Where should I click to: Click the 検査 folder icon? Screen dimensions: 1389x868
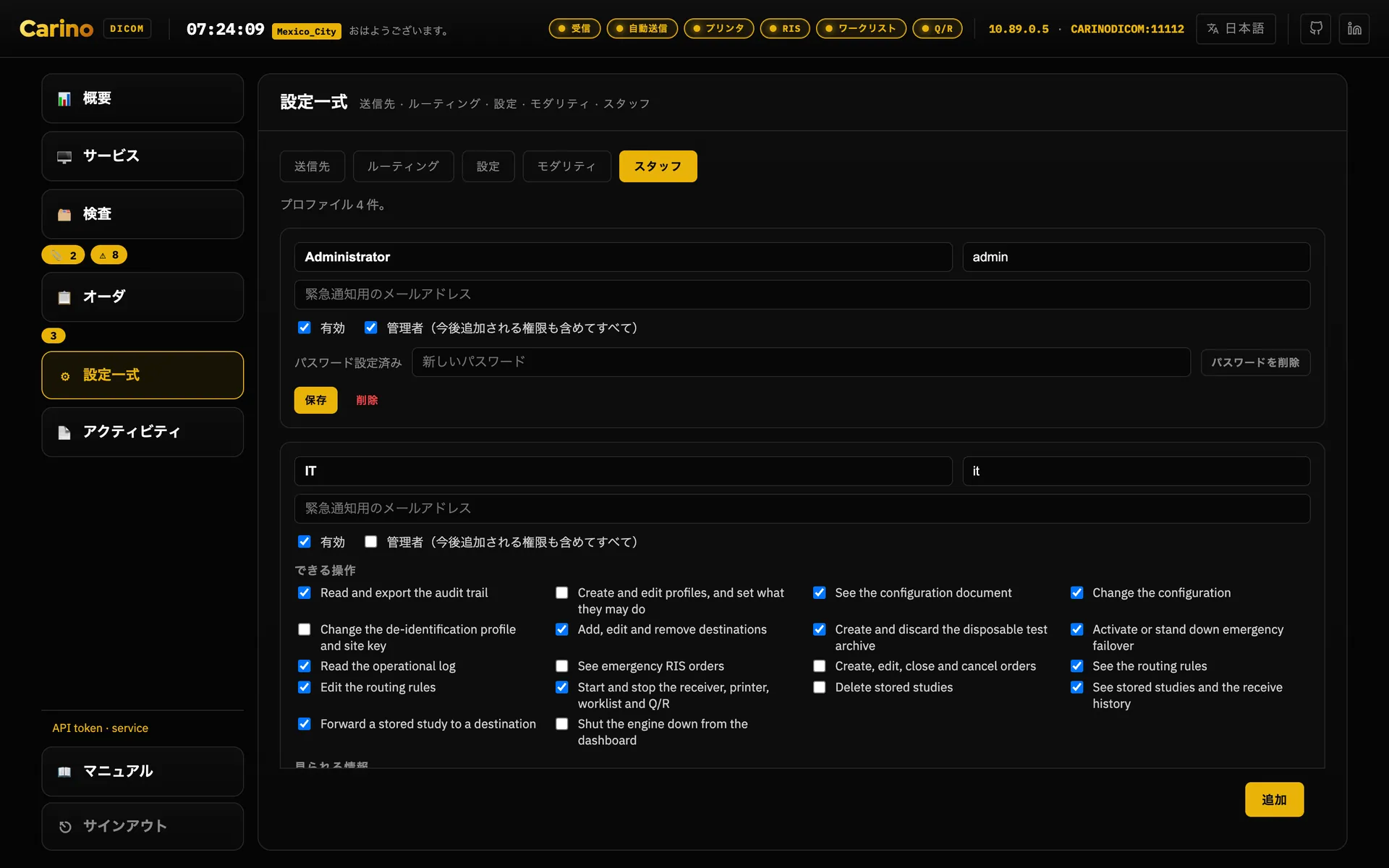coord(64,214)
